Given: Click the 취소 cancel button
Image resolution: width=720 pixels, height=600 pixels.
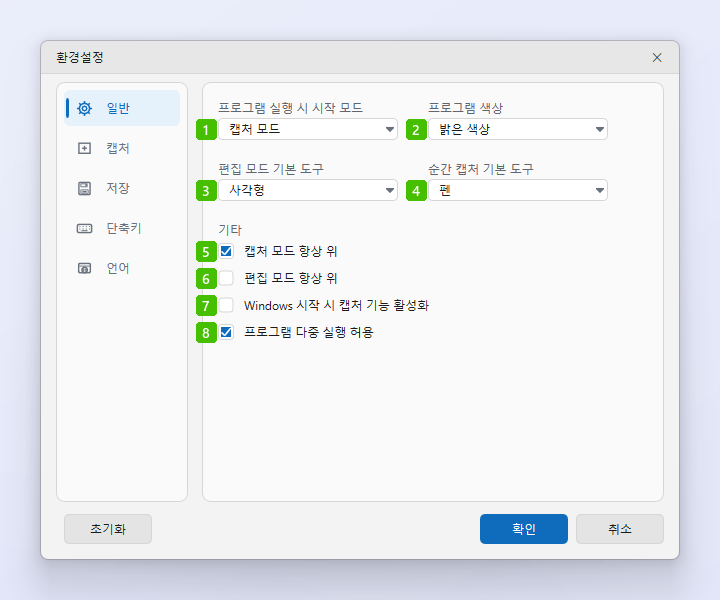Looking at the screenshot, I should [x=620, y=529].
